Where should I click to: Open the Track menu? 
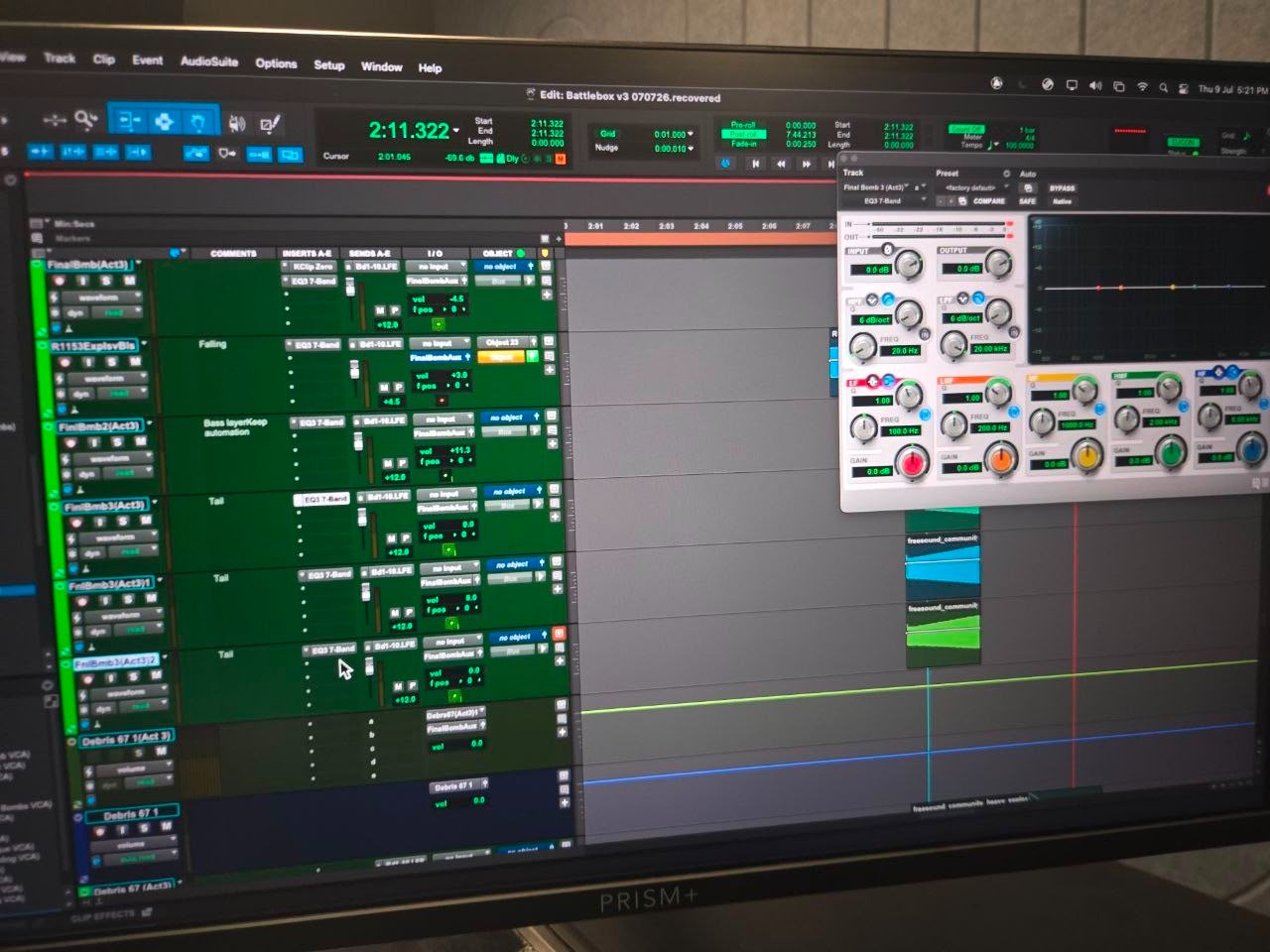coord(60,58)
